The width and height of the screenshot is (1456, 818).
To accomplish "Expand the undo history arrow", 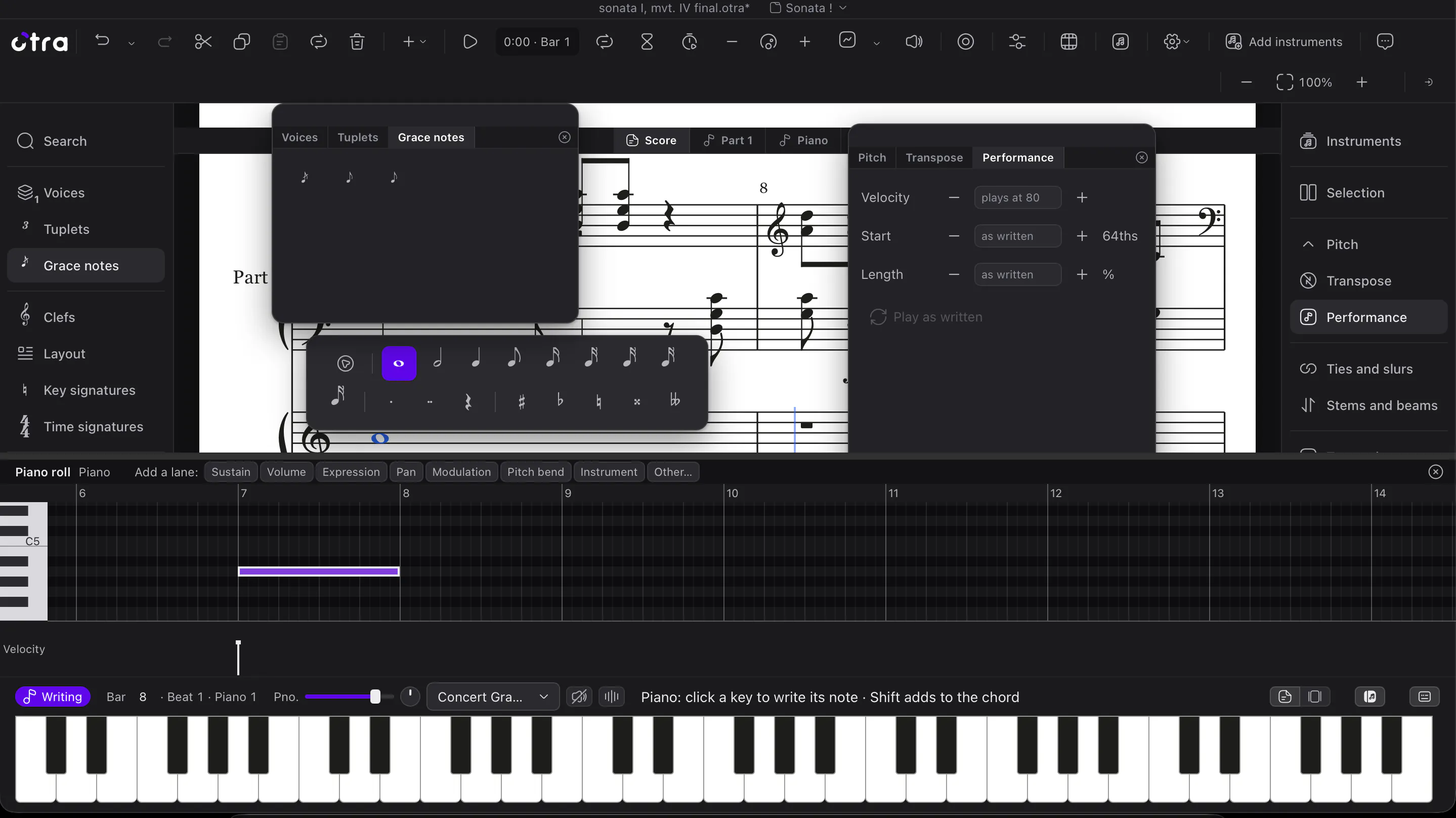I will (x=131, y=43).
